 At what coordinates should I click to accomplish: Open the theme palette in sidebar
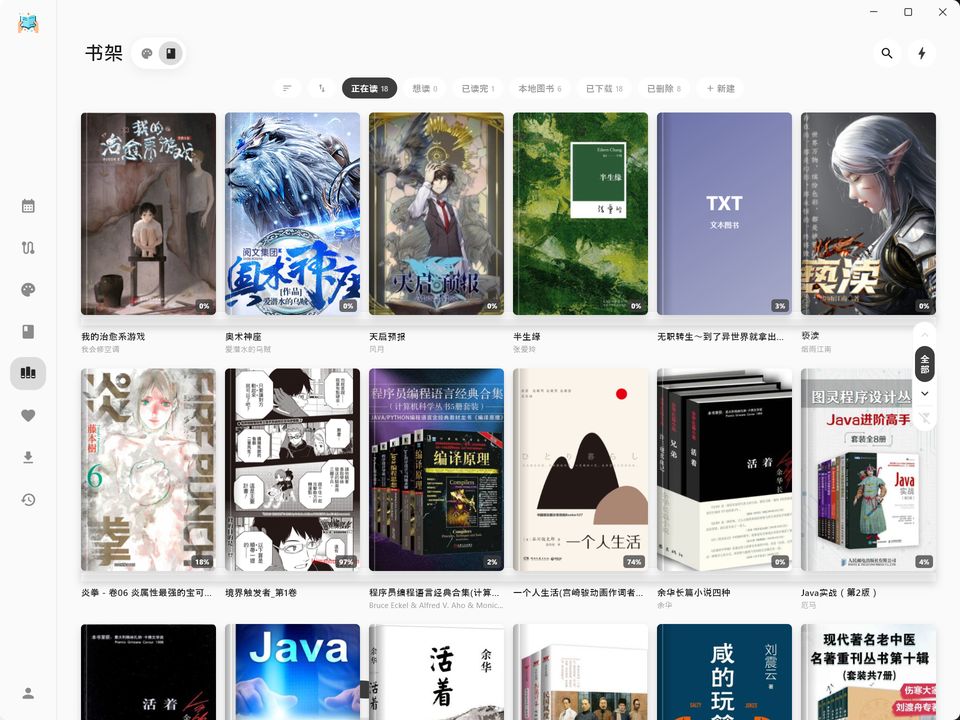tap(28, 290)
